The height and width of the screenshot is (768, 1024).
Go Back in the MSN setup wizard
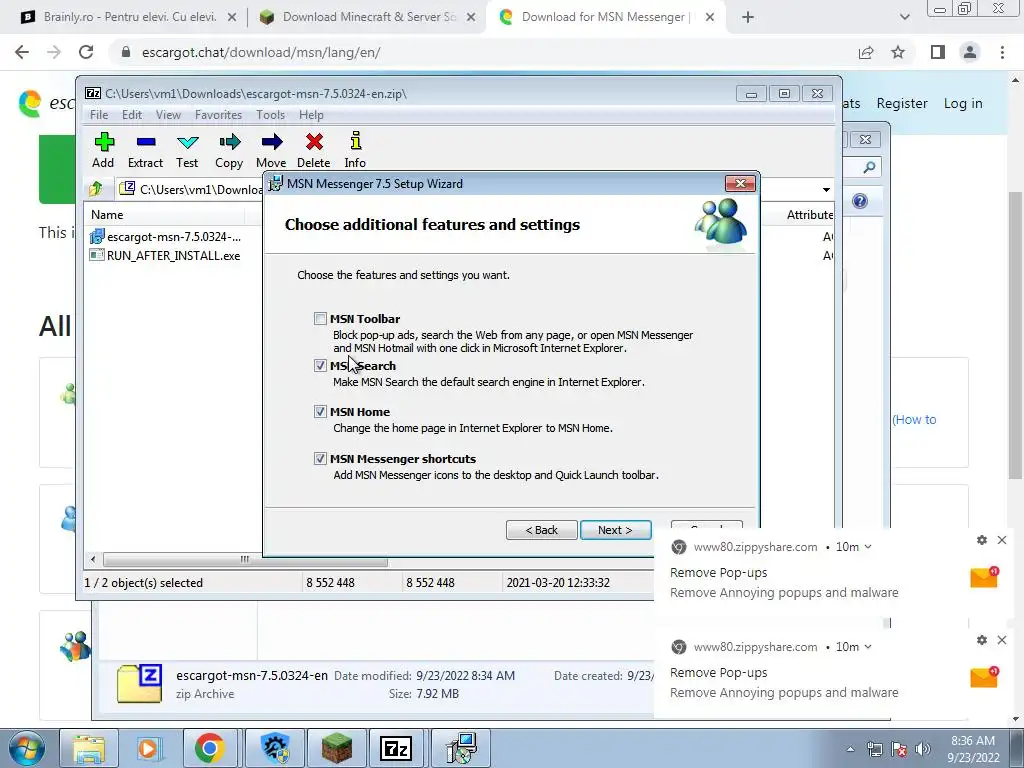541,530
